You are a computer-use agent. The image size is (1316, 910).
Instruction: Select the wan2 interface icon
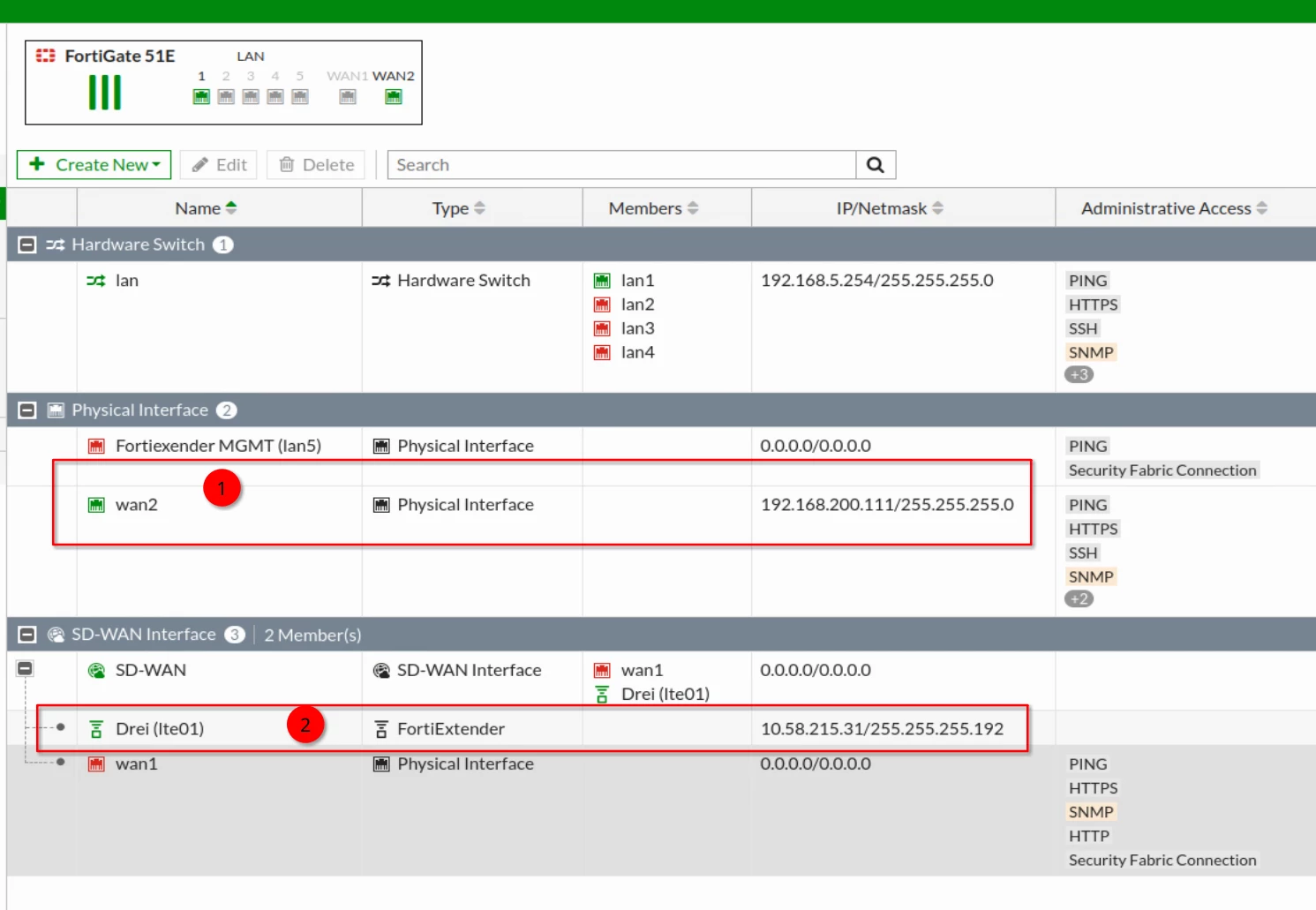pyautogui.click(x=96, y=505)
